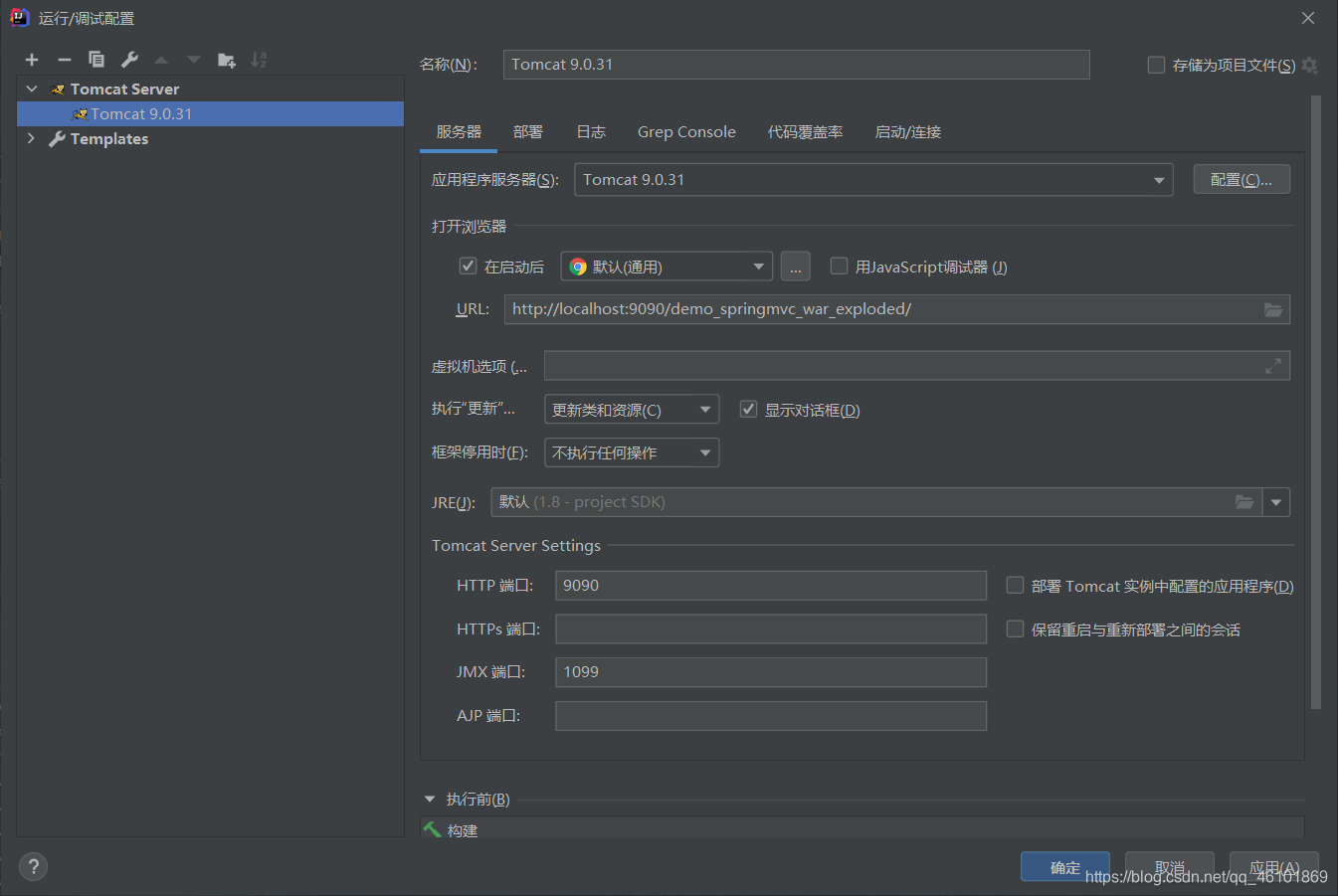Screen dimensions: 1338x896
Task: Click the HTTPs port field
Action: tap(771, 628)
